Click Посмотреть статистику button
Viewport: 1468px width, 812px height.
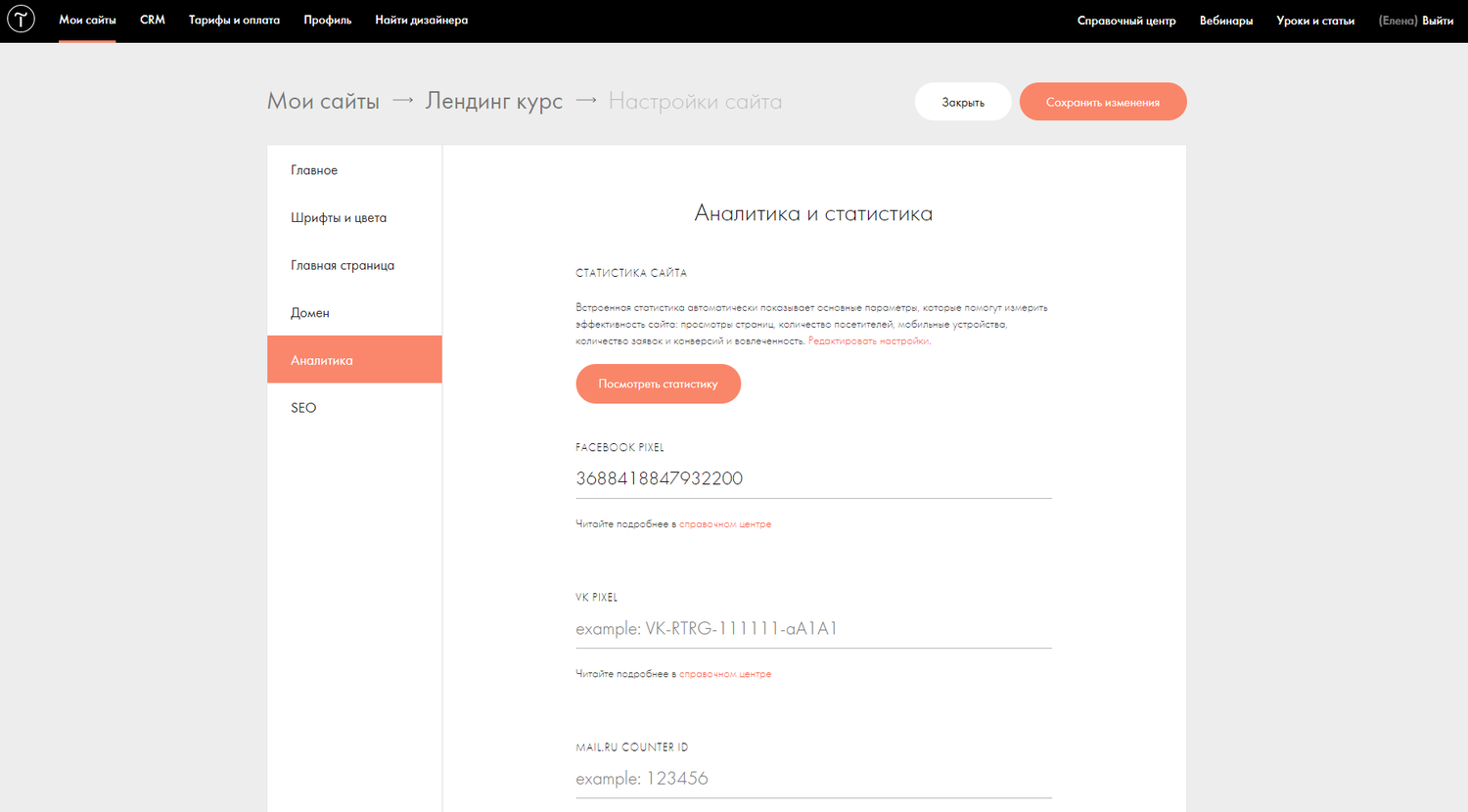click(658, 383)
